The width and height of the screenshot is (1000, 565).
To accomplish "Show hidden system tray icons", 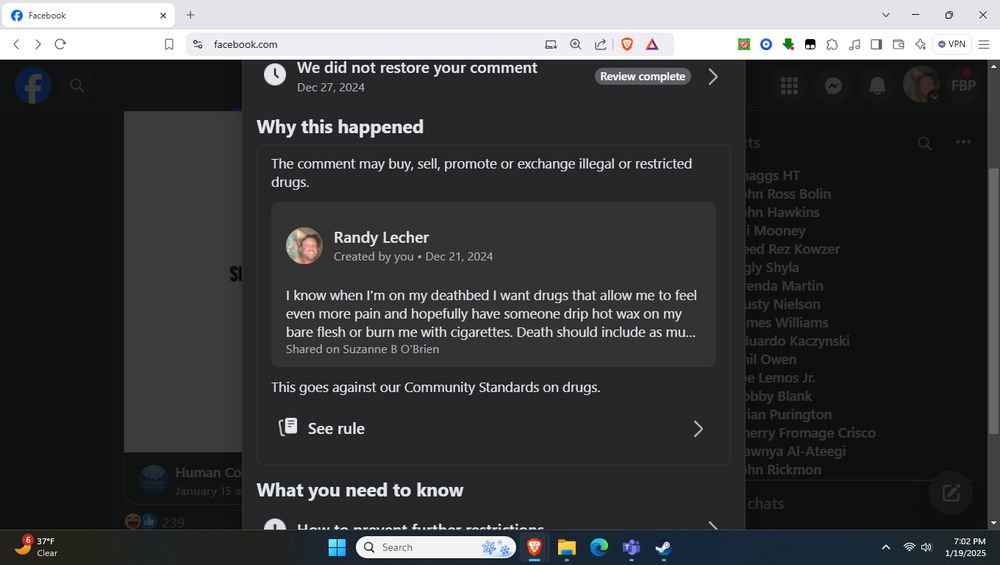I will tap(886, 547).
